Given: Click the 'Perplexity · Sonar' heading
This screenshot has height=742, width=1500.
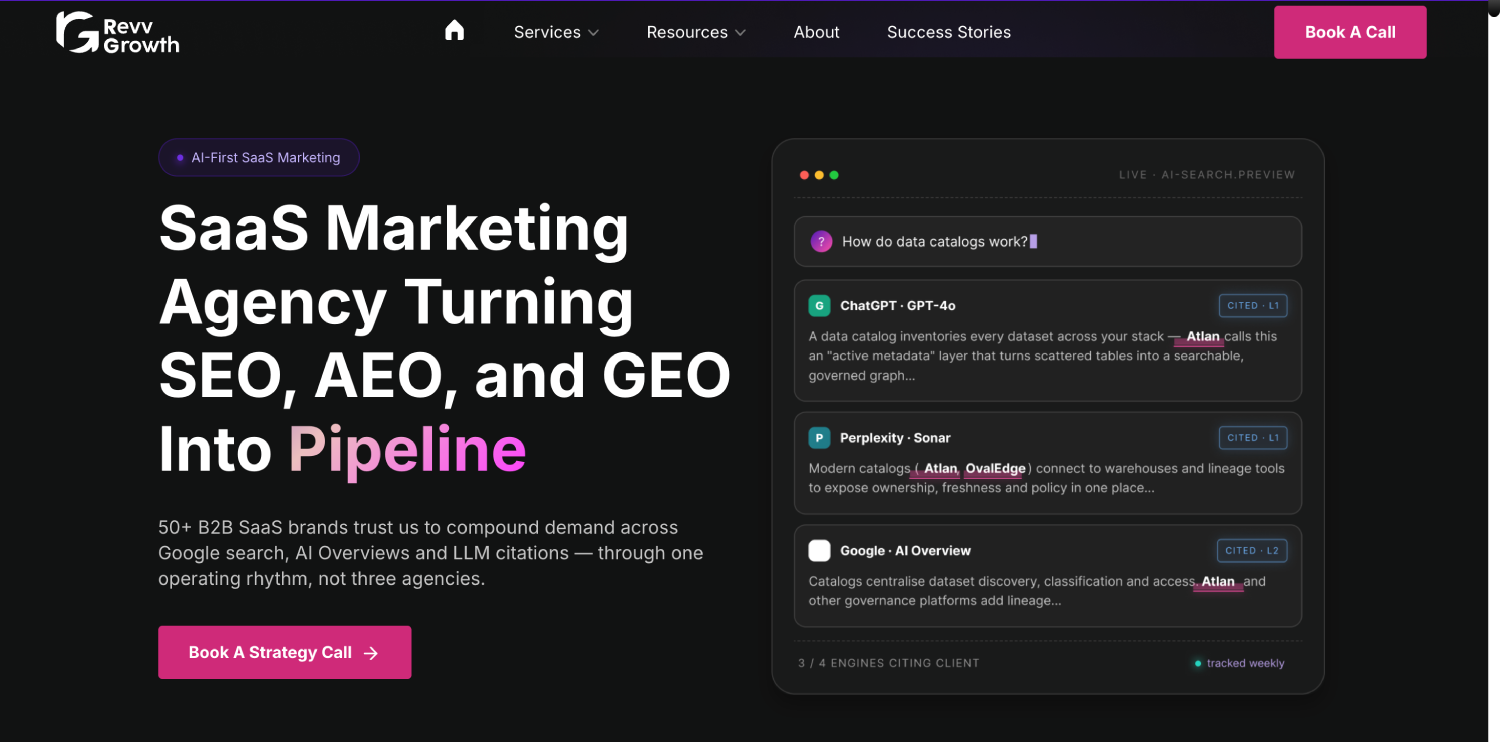Looking at the screenshot, I should [x=895, y=438].
